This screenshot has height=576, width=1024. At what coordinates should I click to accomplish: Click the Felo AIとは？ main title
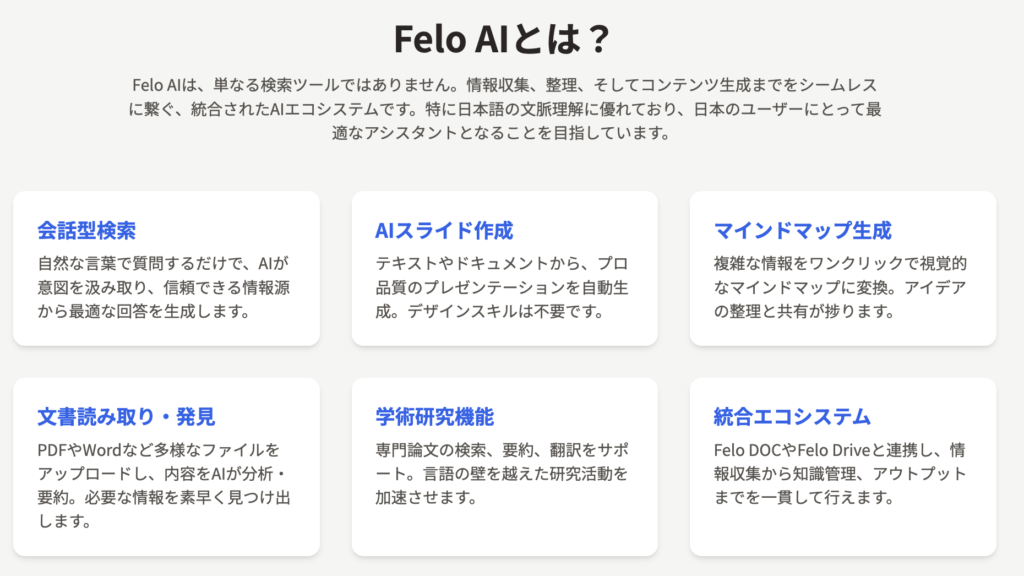(502, 39)
